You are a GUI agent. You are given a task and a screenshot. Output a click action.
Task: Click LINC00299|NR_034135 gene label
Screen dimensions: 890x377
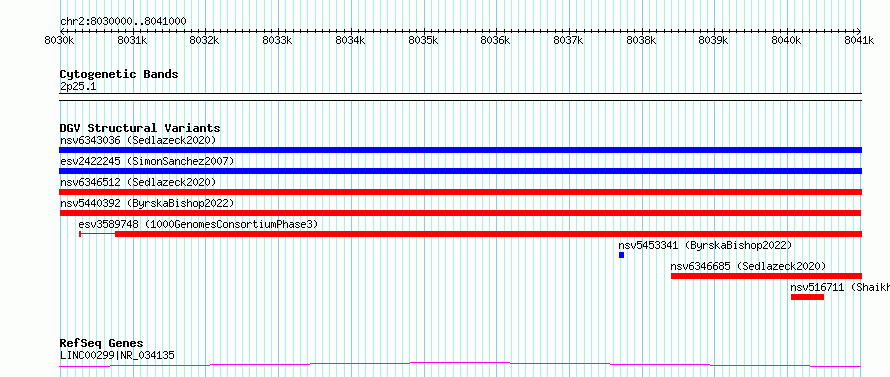pos(117,356)
